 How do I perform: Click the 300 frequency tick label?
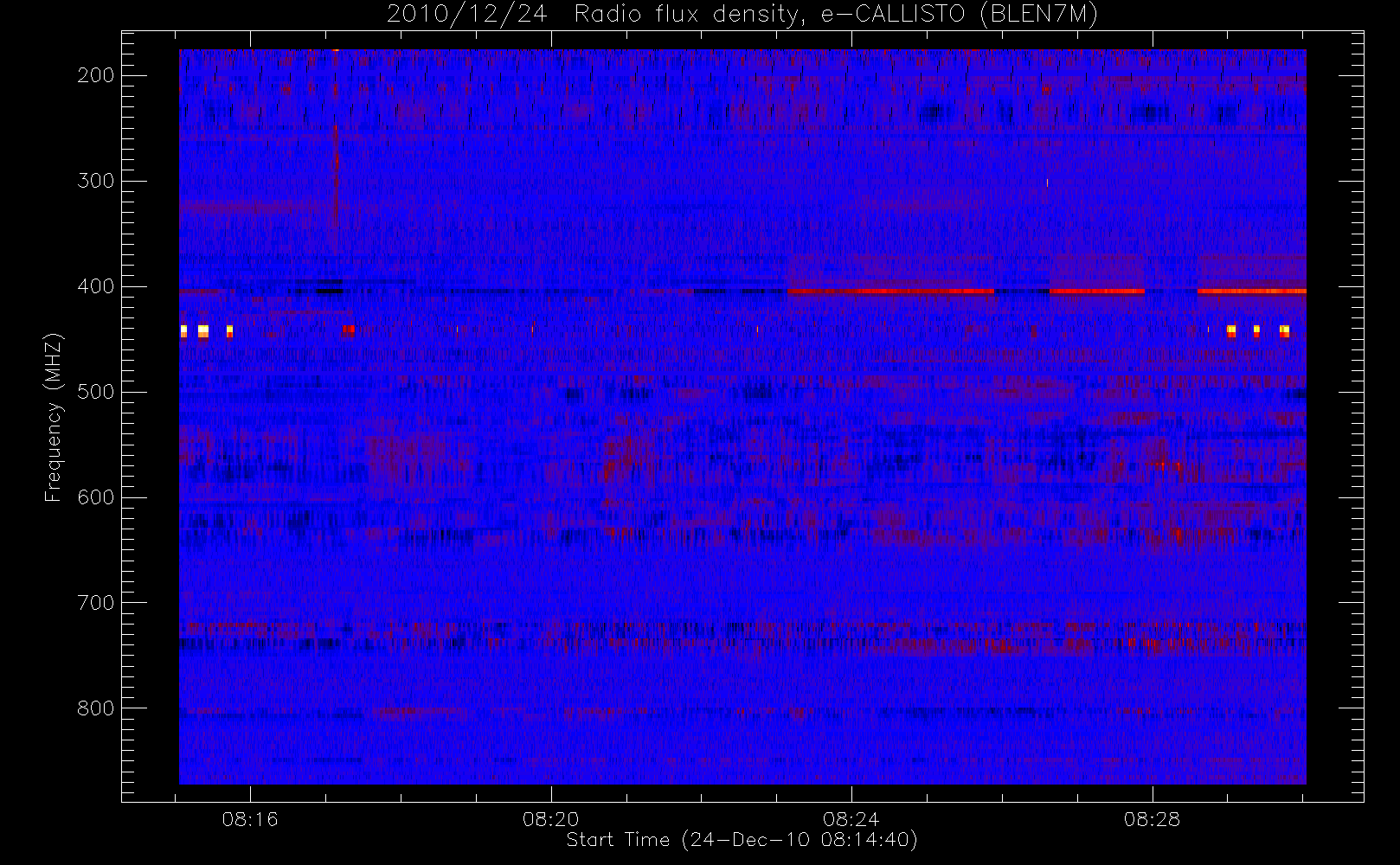tap(95, 181)
